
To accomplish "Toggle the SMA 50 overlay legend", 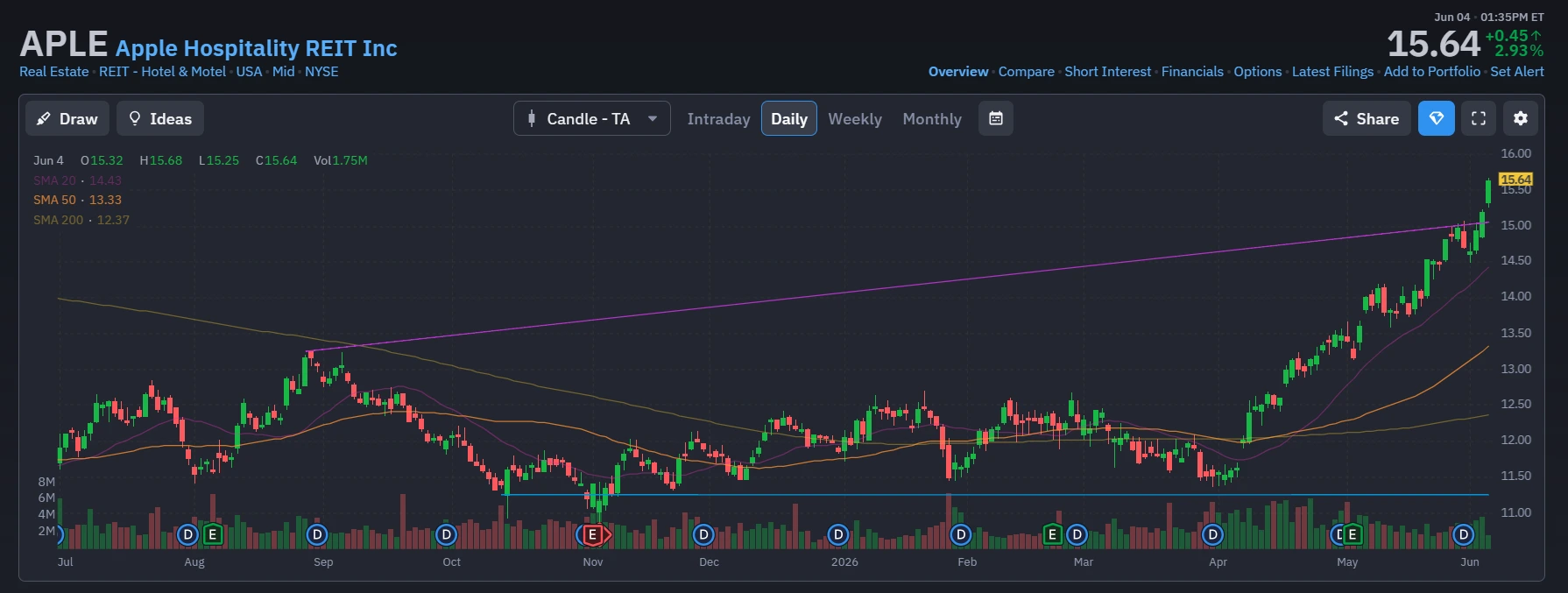I will pos(77,200).
